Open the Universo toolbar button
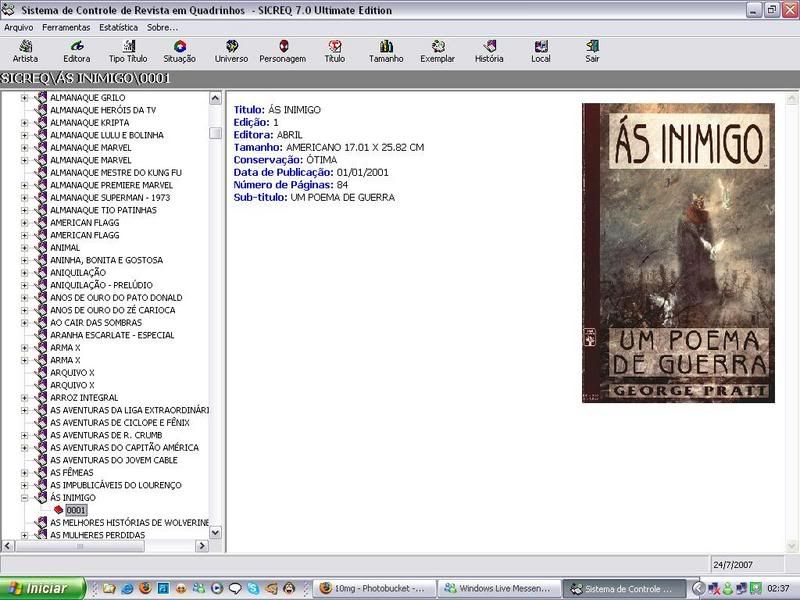The height and width of the screenshot is (600, 800). click(231, 52)
